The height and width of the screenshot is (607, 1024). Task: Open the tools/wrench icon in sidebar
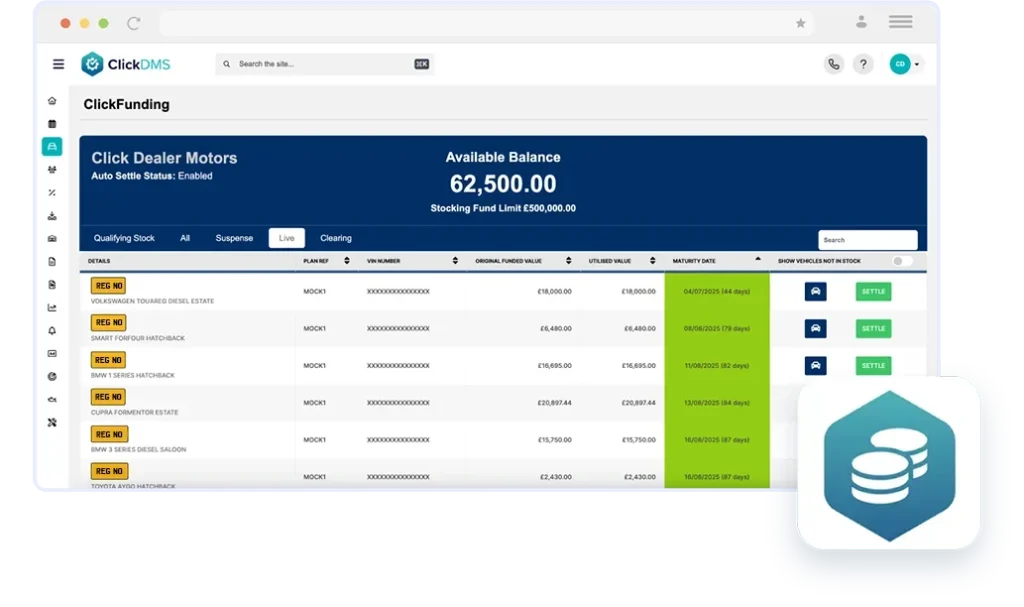tap(52, 423)
